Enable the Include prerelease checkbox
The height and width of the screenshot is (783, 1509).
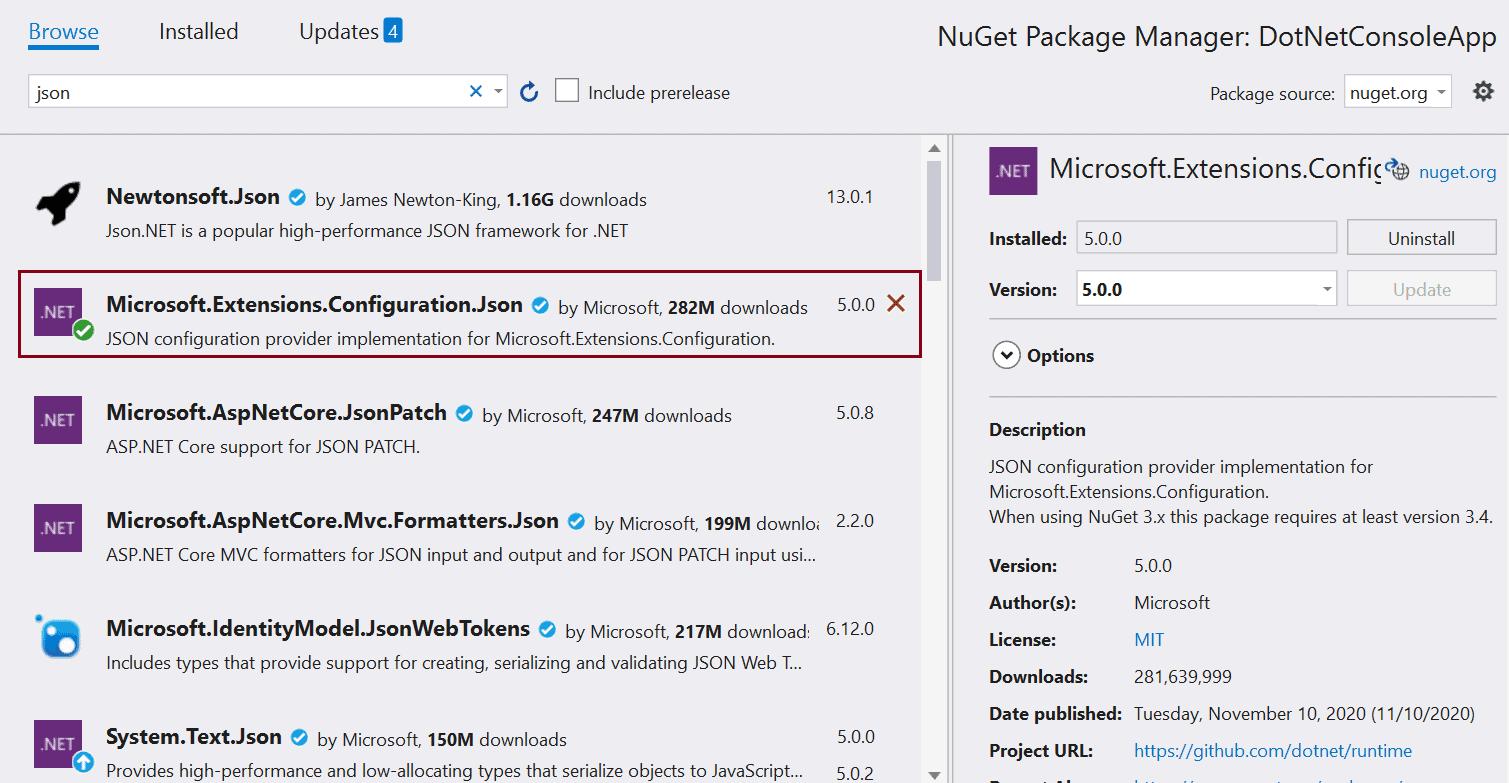[x=567, y=92]
